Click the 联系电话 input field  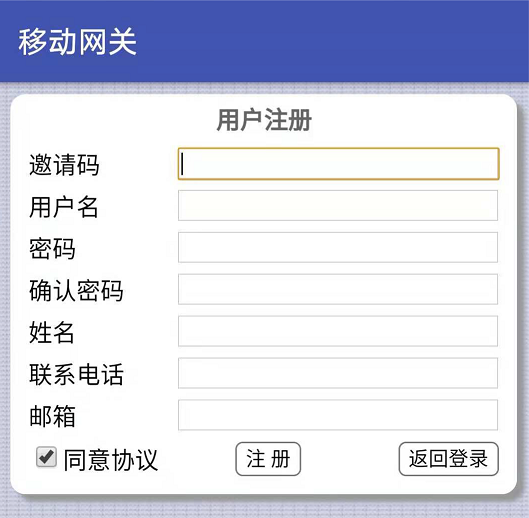pos(338,373)
